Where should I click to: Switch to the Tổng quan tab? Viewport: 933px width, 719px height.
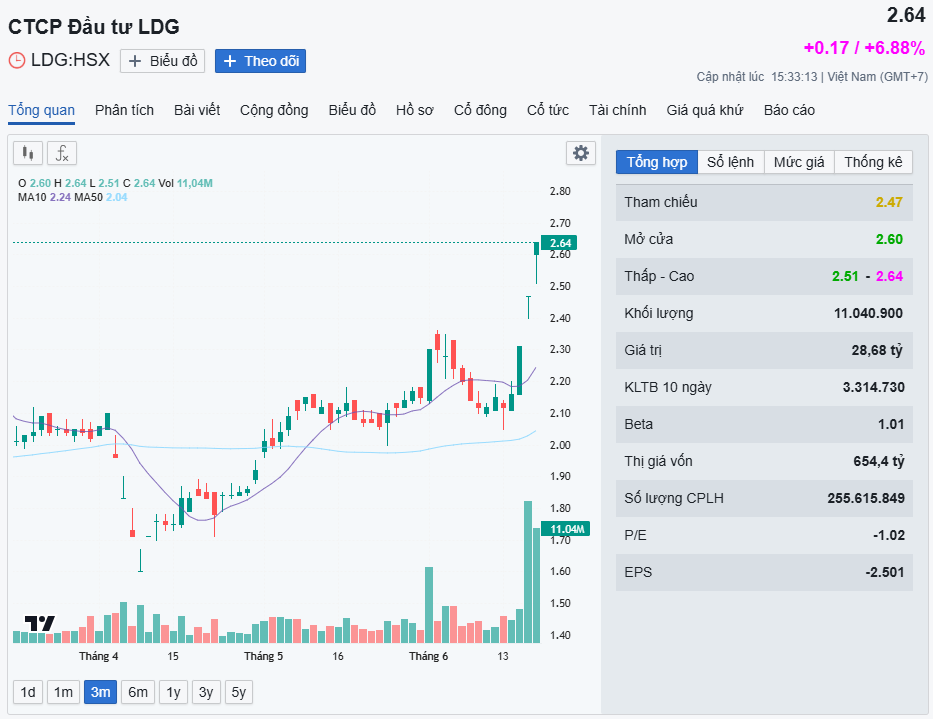pyautogui.click(x=42, y=110)
